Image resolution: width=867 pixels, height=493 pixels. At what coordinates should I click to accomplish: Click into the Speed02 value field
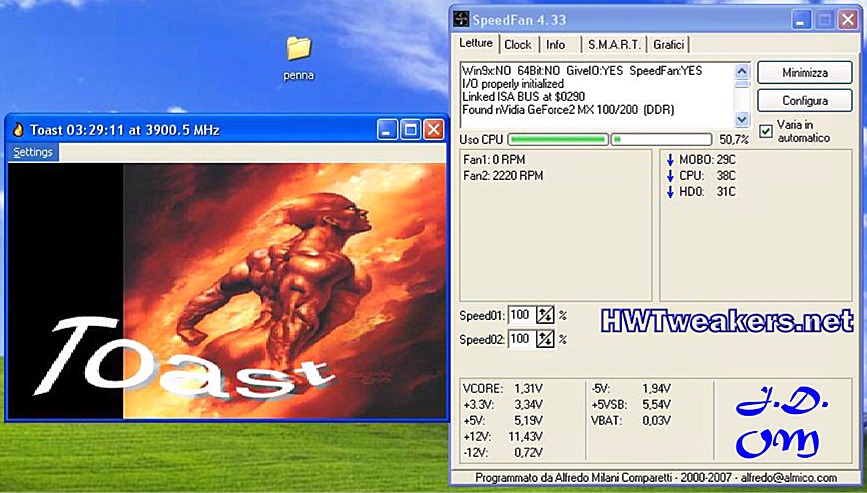[522, 339]
